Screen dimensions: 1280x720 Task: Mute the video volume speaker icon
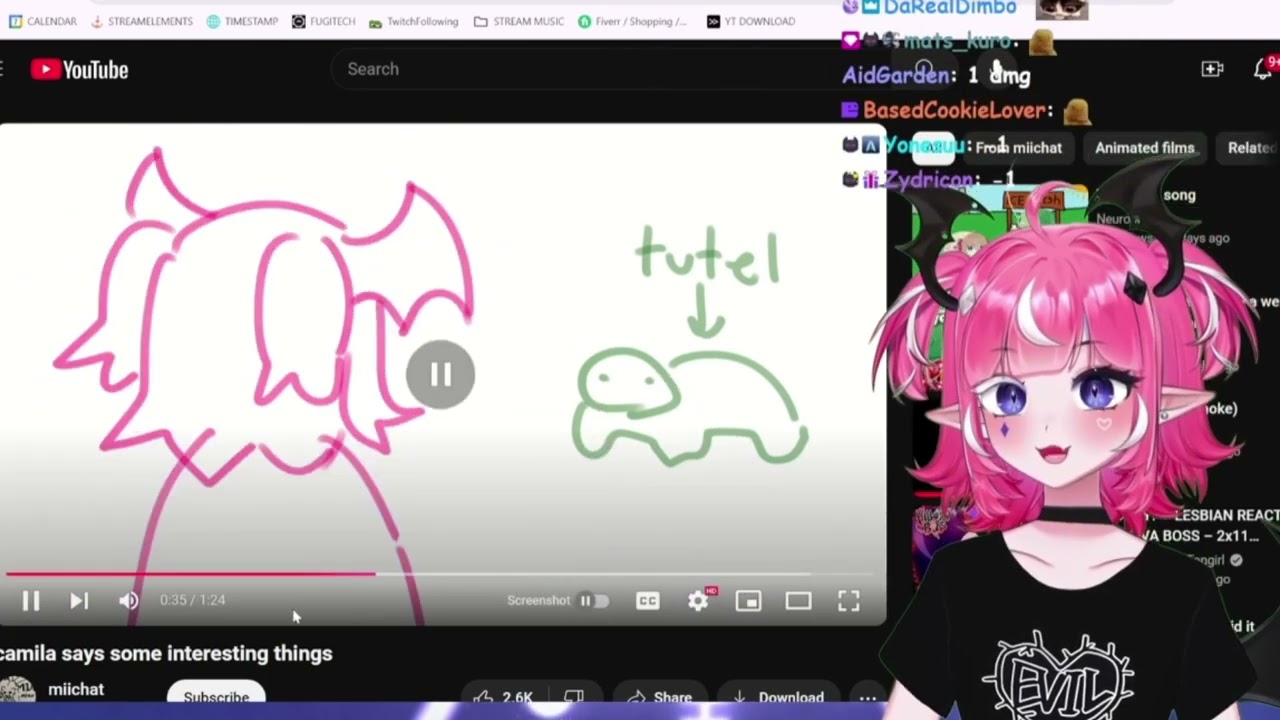pyautogui.click(x=128, y=600)
